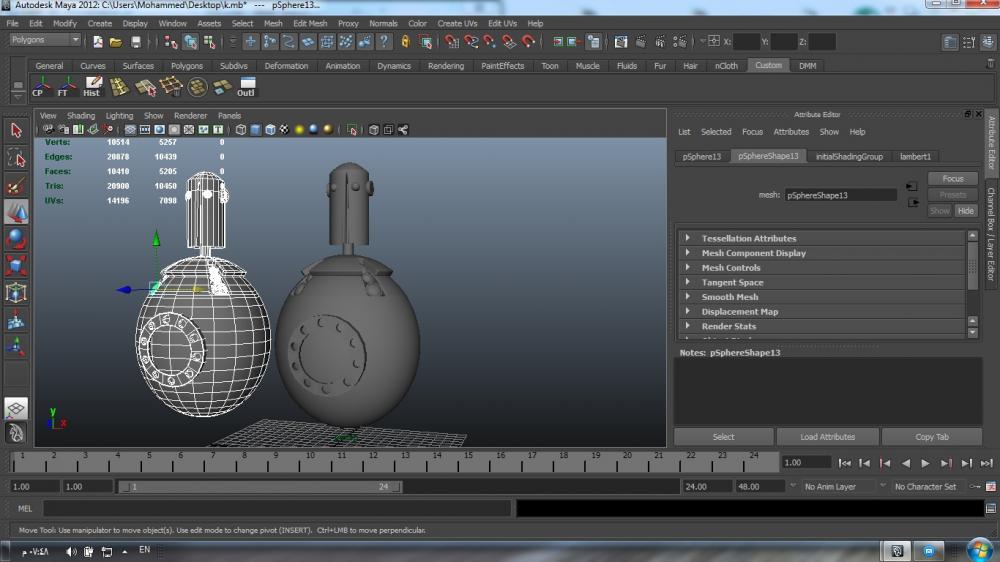Toggle the Attribute Editor show/hide icon
1000x562 pixels.
950,42
